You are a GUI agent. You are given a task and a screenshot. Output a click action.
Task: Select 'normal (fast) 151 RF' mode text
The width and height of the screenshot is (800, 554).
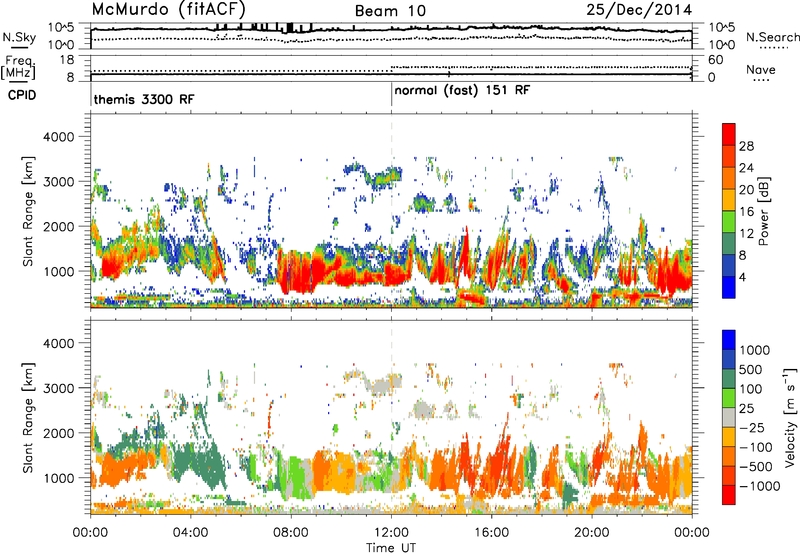[x=462, y=91]
